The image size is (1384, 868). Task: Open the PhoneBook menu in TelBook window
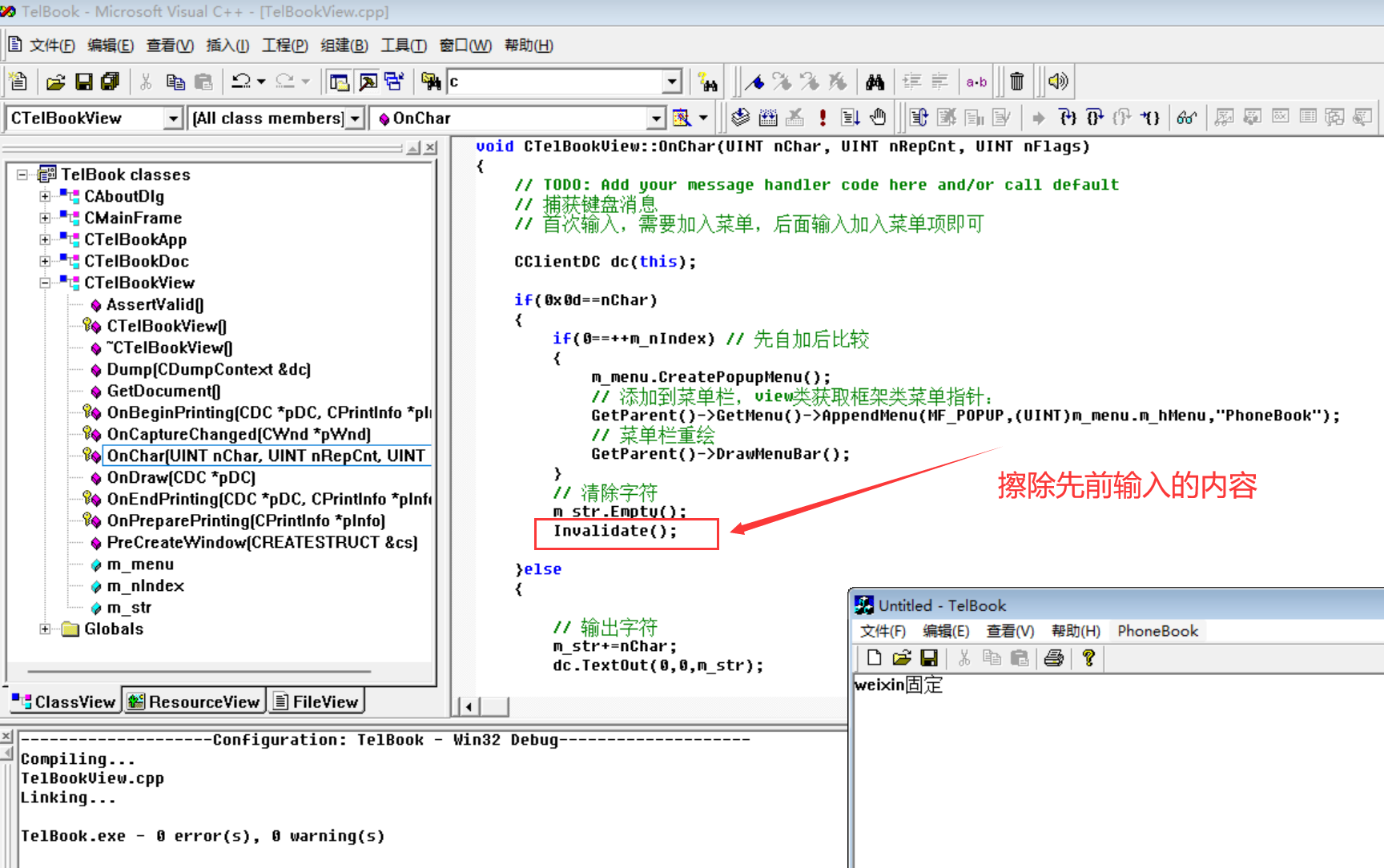point(1158,631)
